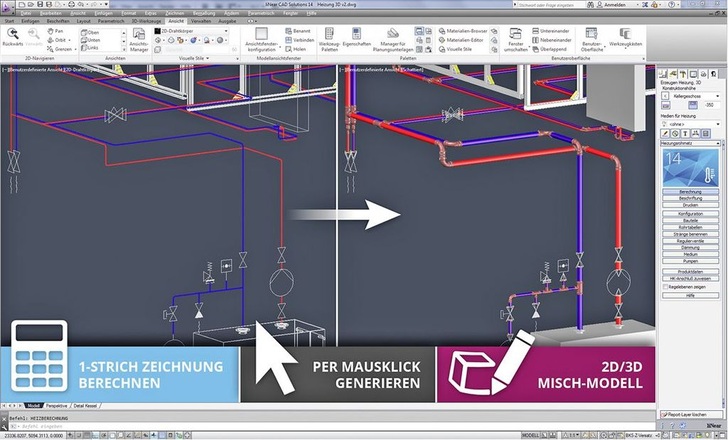
Task: Open the Orbit dropdown arrow
Action: pos(70,40)
